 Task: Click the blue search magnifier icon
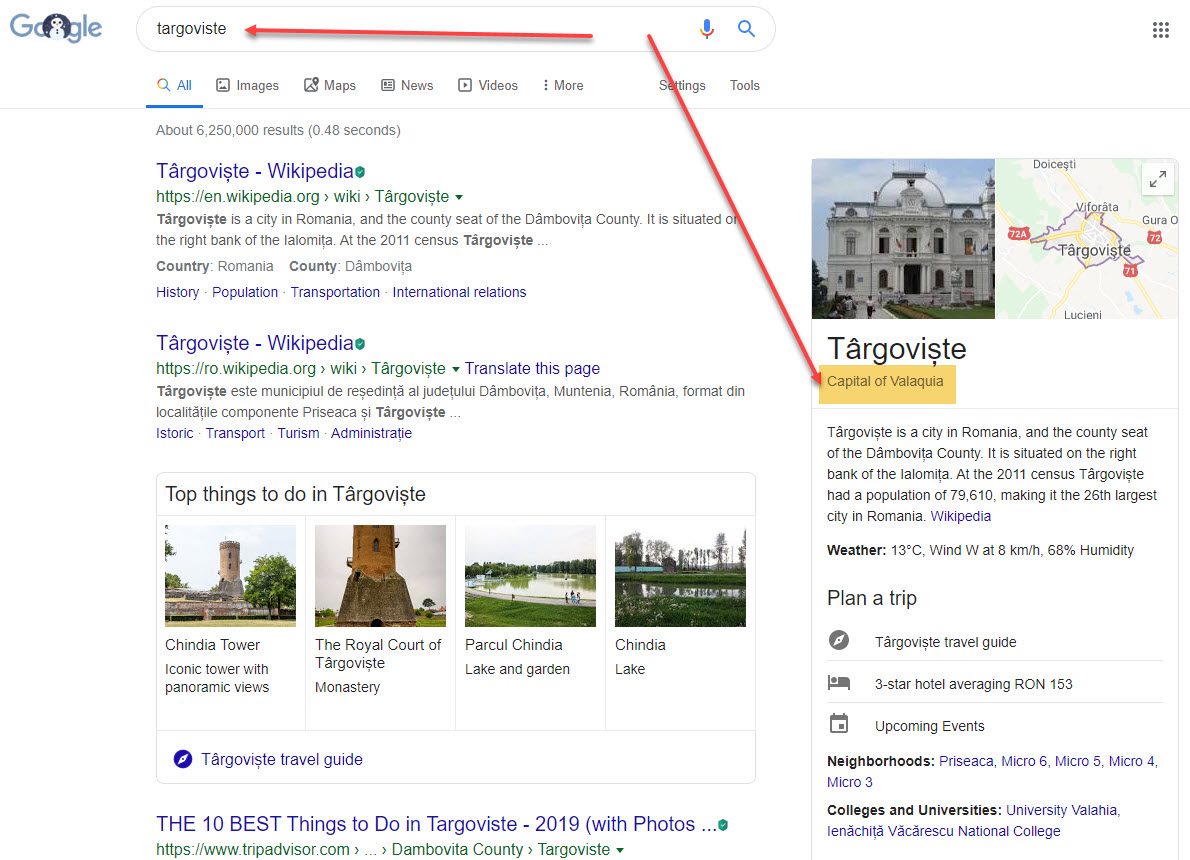coord(746,29)
